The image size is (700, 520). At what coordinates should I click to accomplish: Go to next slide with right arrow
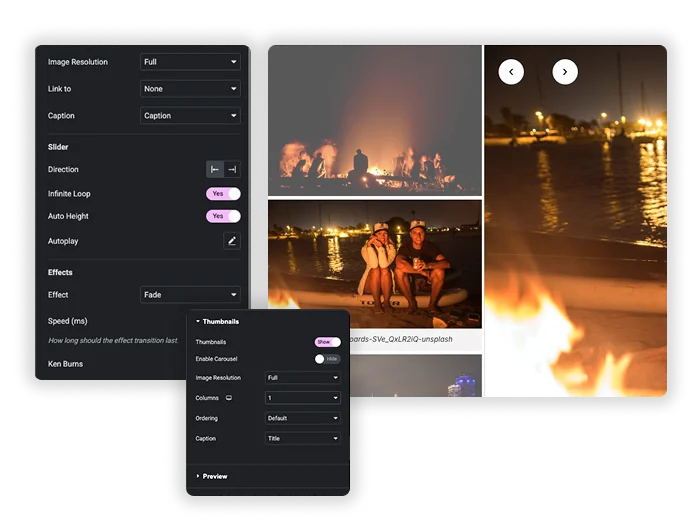point(565,72)
